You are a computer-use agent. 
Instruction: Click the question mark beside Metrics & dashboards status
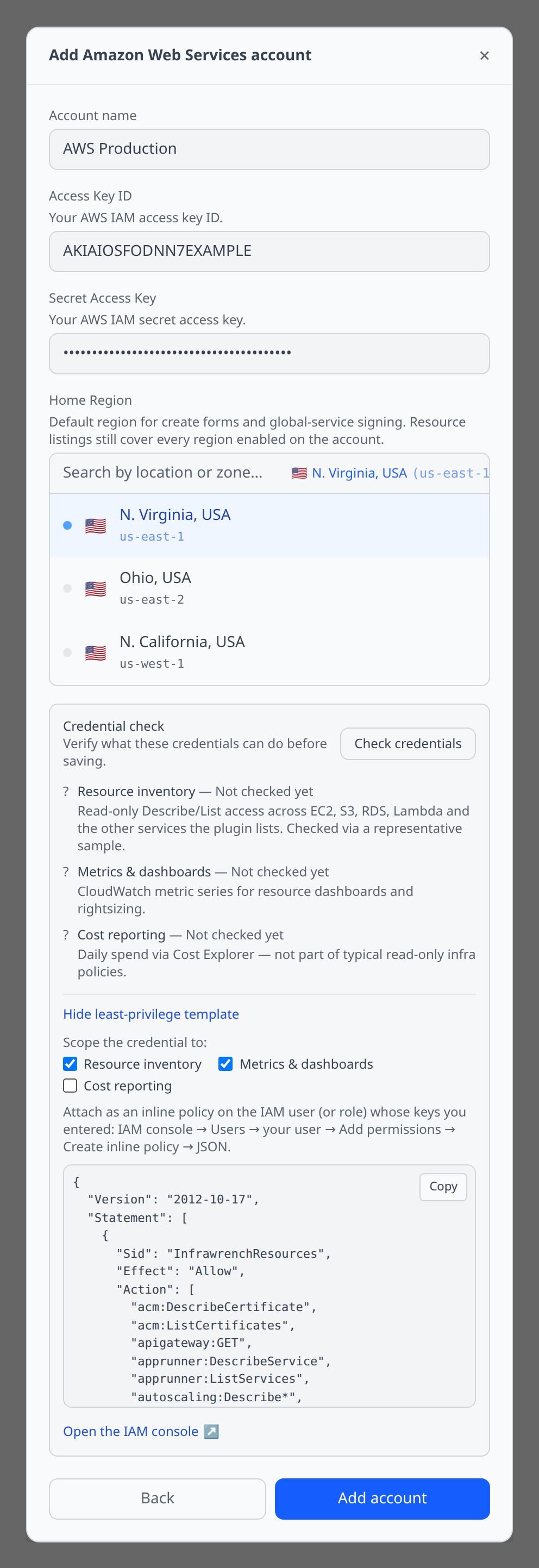66,871
